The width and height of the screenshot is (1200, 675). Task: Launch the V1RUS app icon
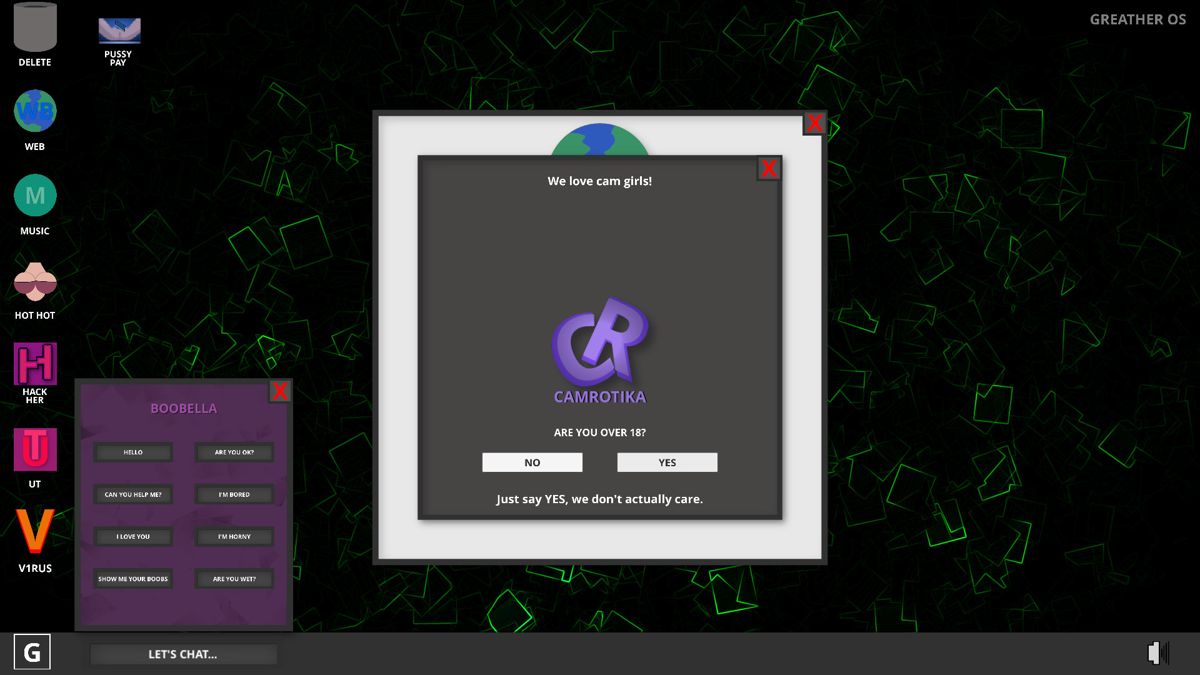[x=35, y=533]
